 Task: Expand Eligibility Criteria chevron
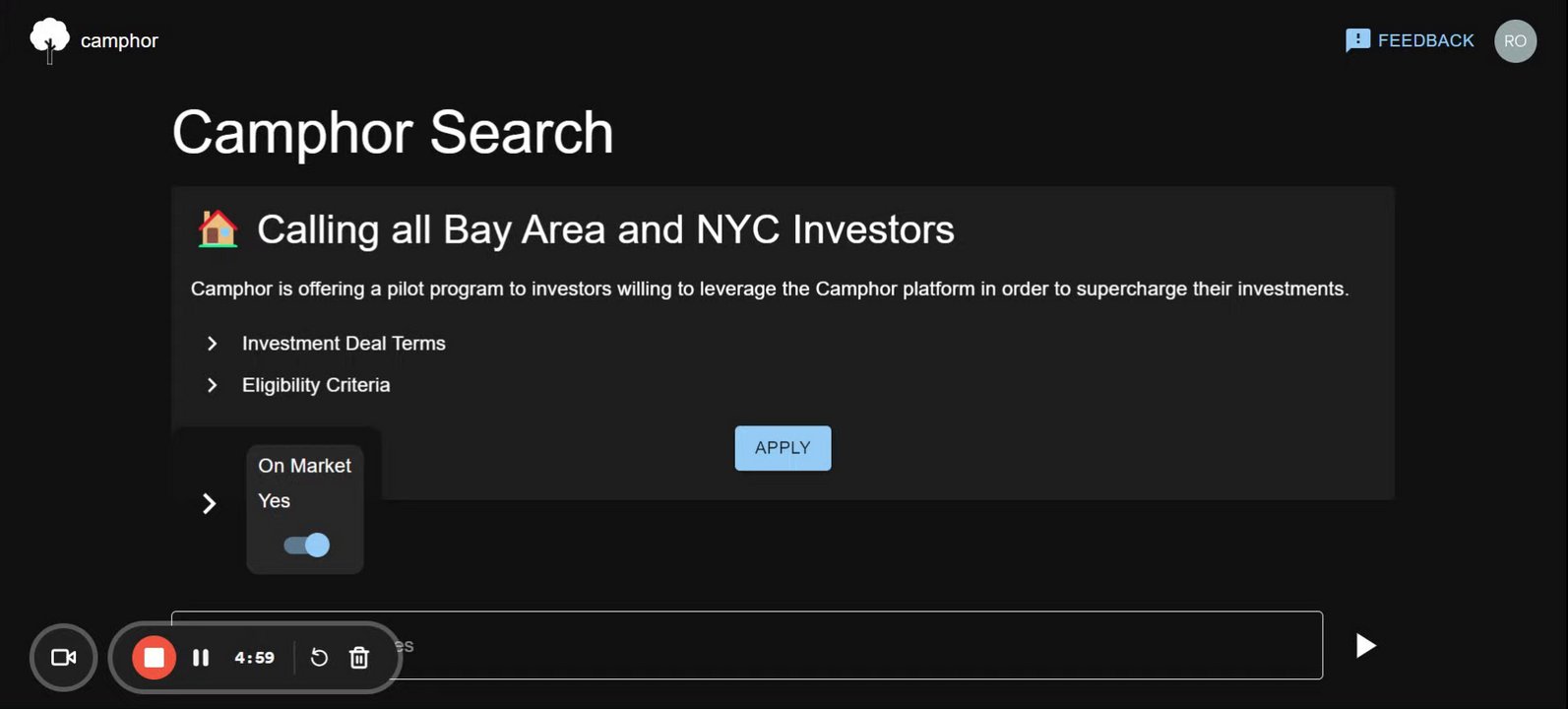pos(212,385)
